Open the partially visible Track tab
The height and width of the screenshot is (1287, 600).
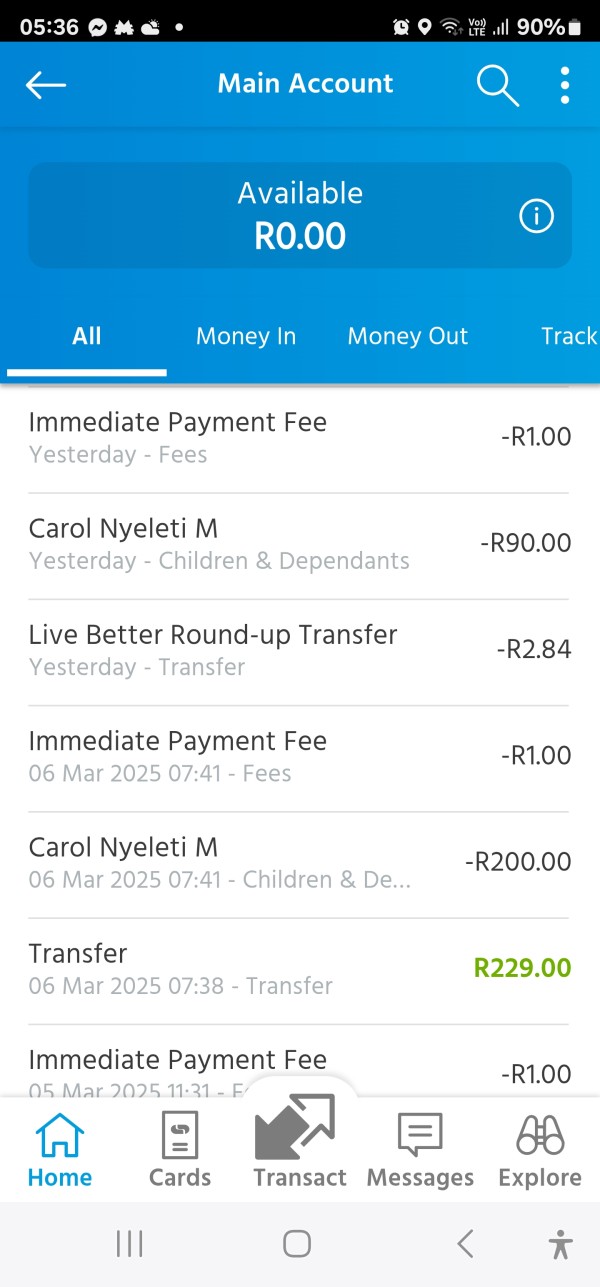coord(568,336)
